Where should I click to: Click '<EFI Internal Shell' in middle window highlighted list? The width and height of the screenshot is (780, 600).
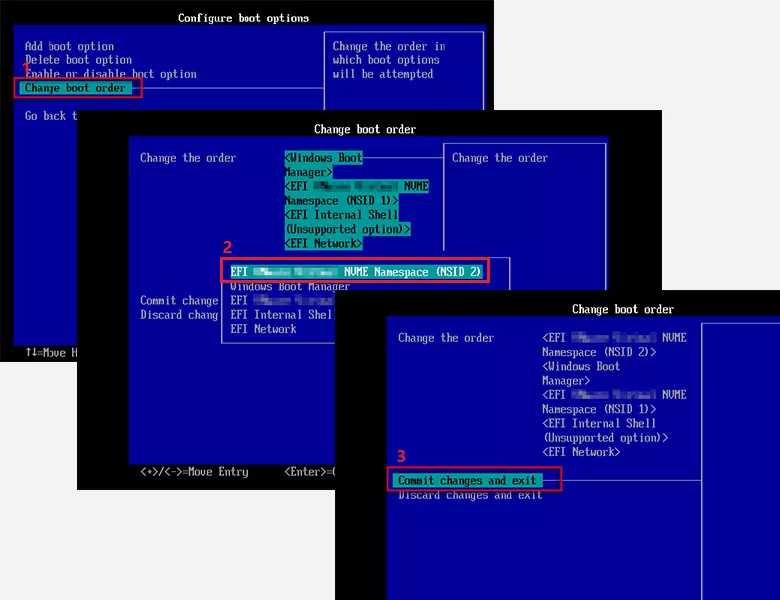tap(341, 215)
